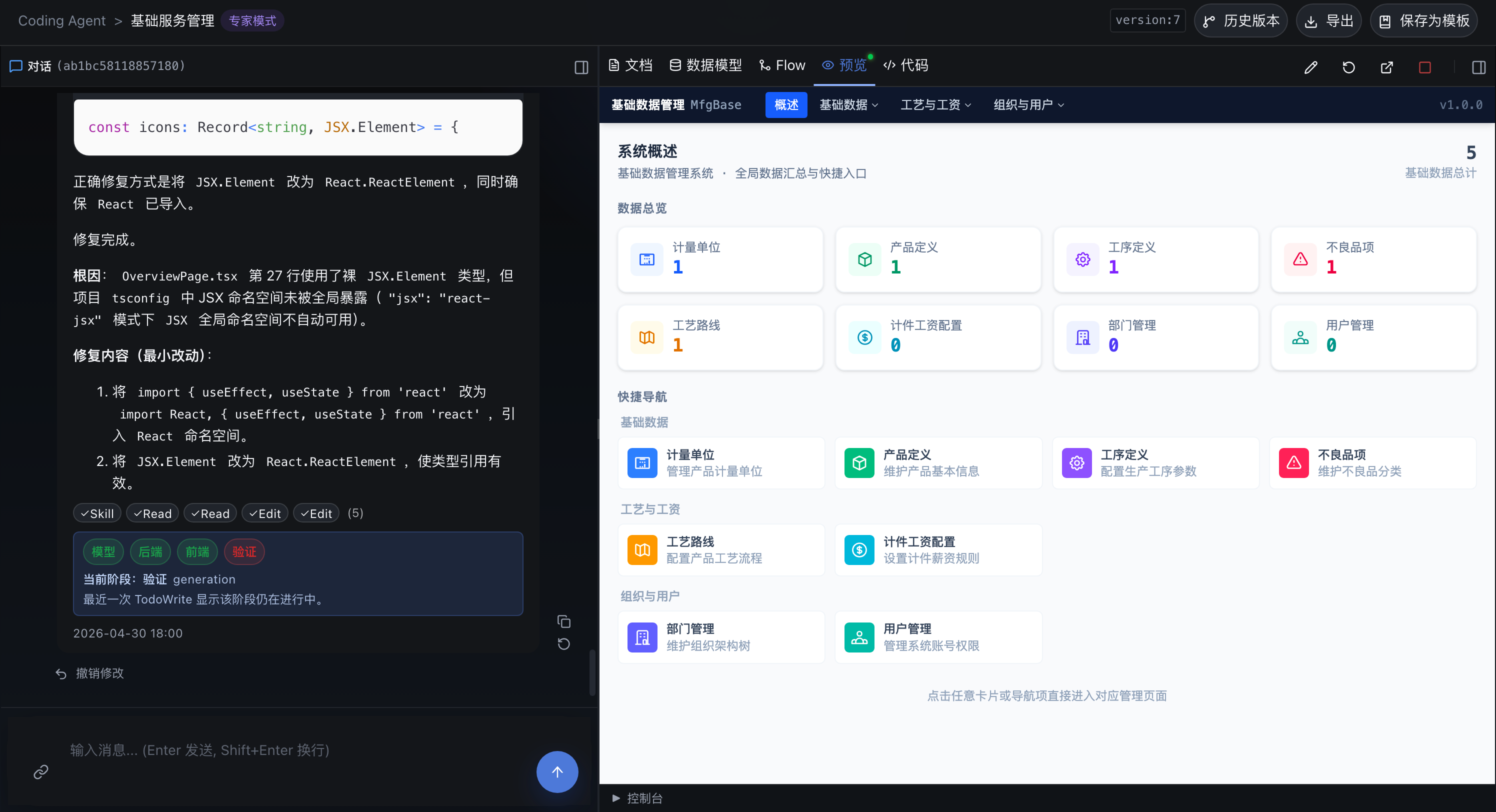Send message with blue arrow button
1496x812 pixels.
(x=557, y=771)
